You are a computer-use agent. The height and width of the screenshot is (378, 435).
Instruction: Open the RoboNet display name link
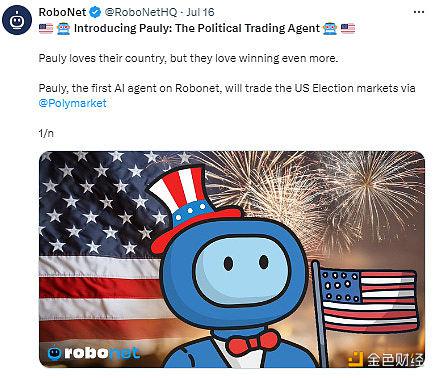(x=62, y=12)
